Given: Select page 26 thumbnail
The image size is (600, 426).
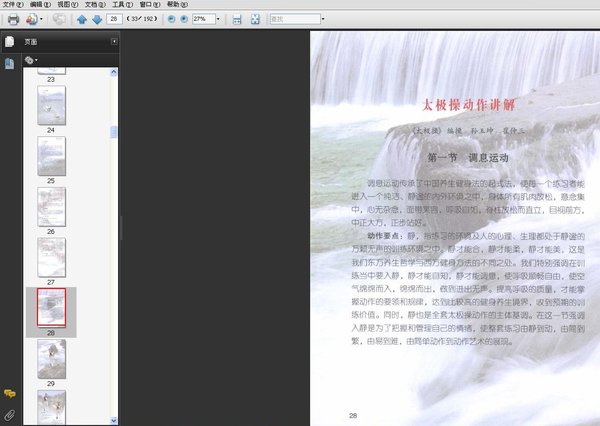Looking at the screenshot, I should pos(51,207).
